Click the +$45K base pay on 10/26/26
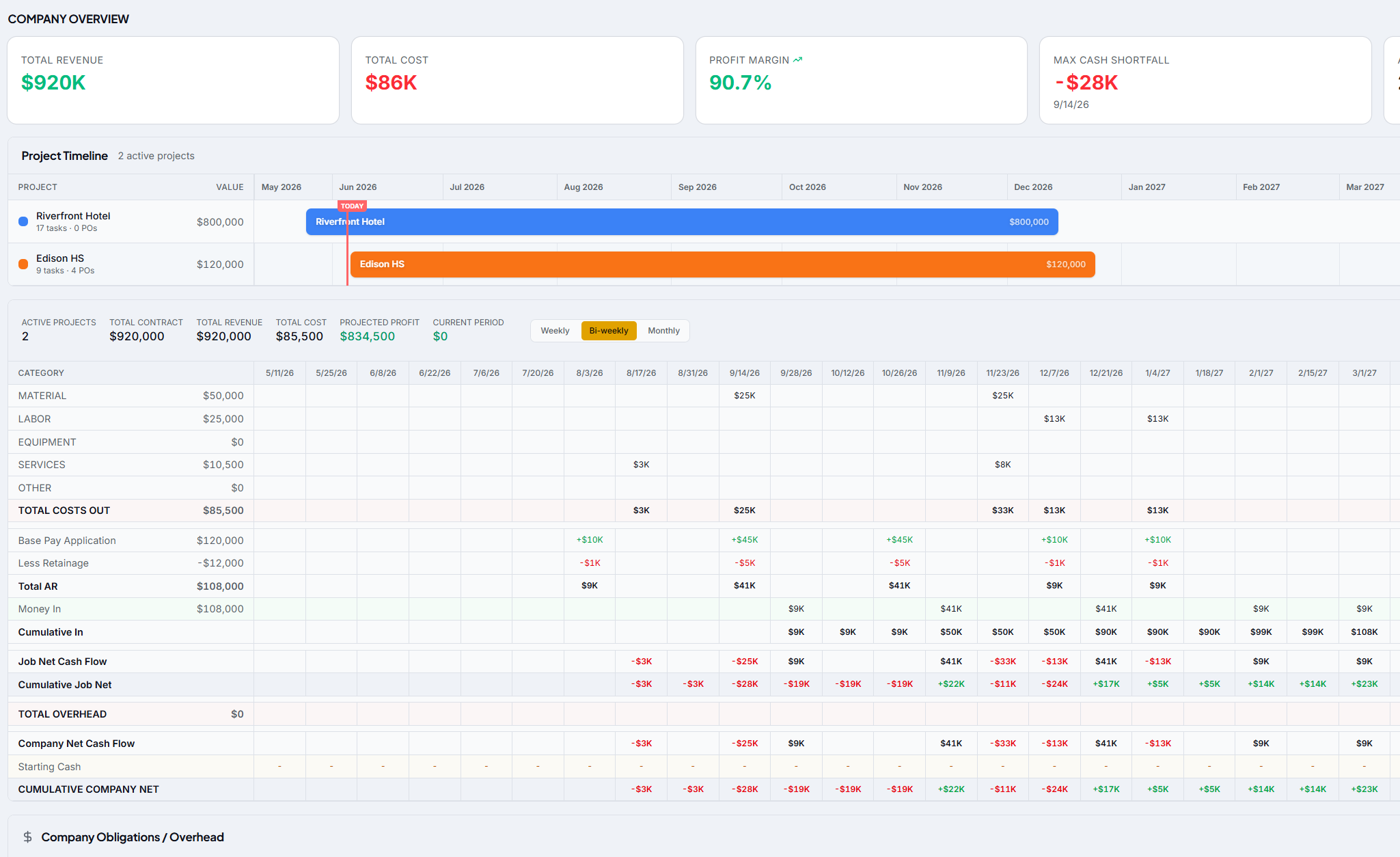 pyautogui.click(x=899, y=540)
